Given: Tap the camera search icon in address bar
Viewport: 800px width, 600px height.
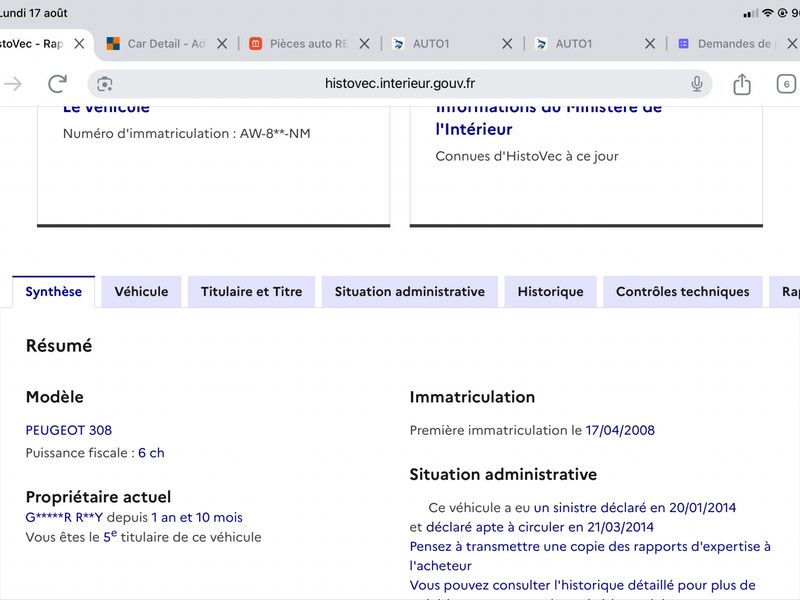Looking at the screenshot, I should [105, 84].
